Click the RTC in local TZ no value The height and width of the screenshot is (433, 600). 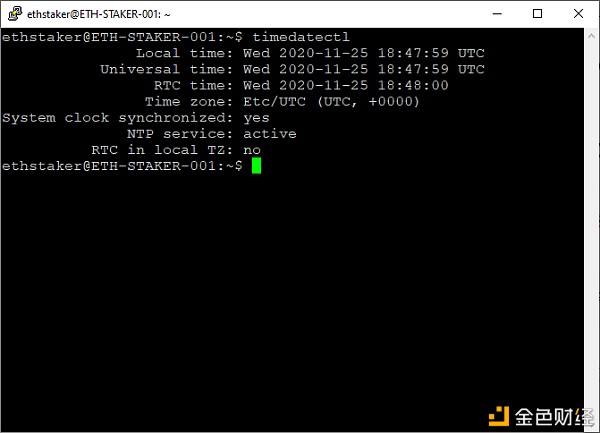(x=252, y=150)
